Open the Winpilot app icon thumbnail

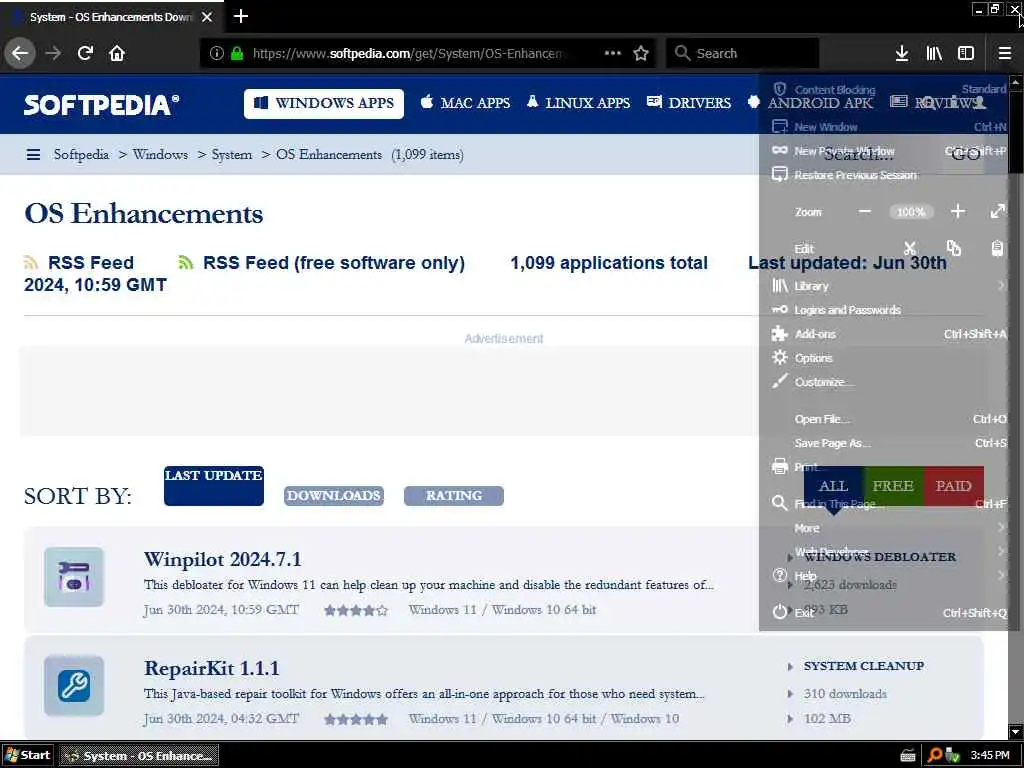74,577
